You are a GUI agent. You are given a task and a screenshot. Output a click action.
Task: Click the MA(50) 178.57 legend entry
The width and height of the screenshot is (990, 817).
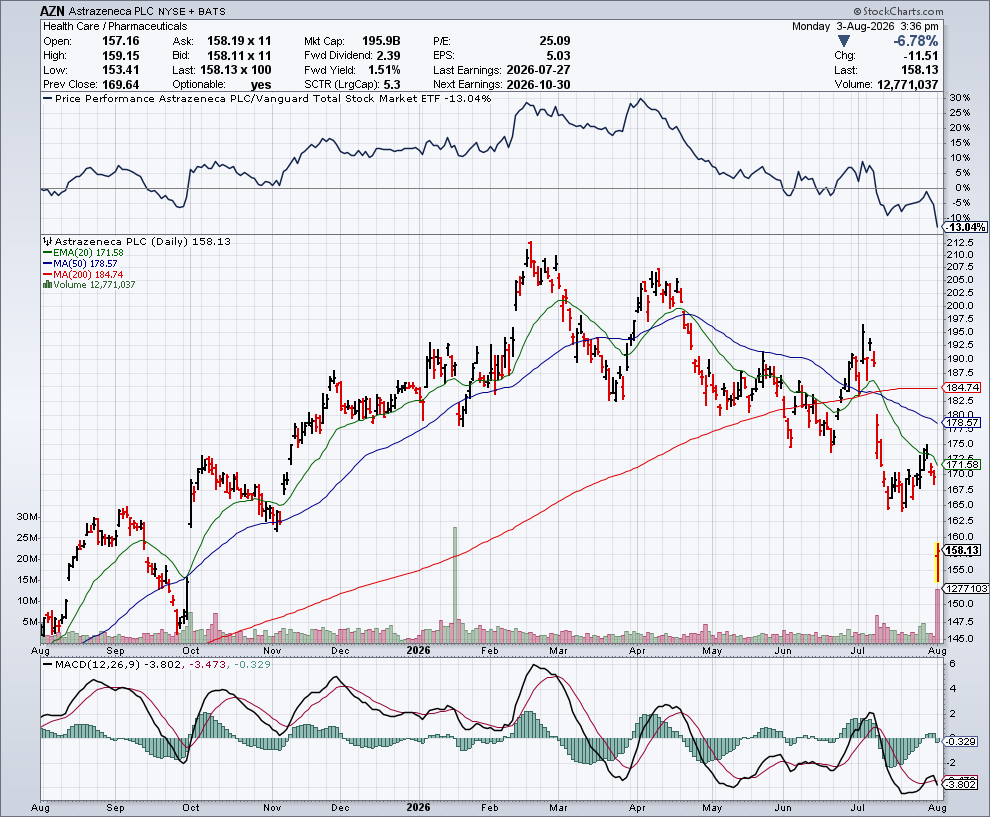[x=80, y=263]
